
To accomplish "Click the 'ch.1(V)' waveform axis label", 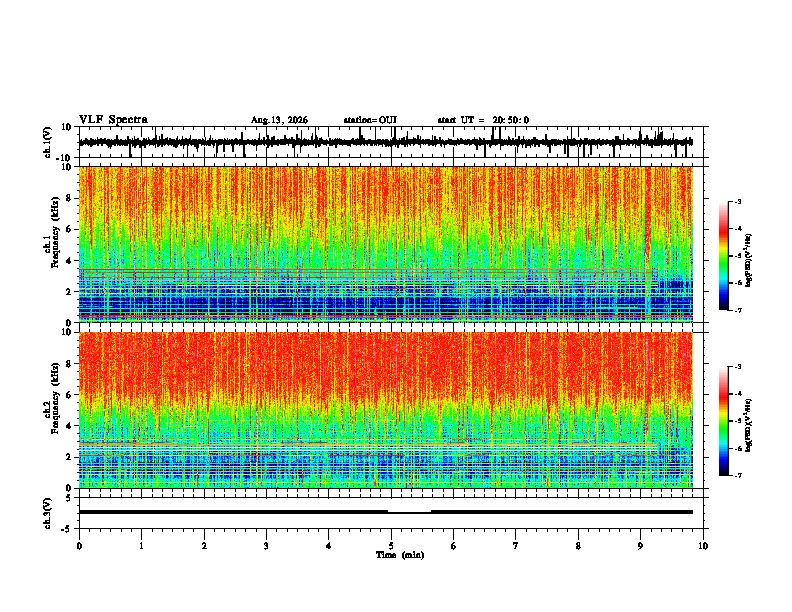I will click(48, 142).
